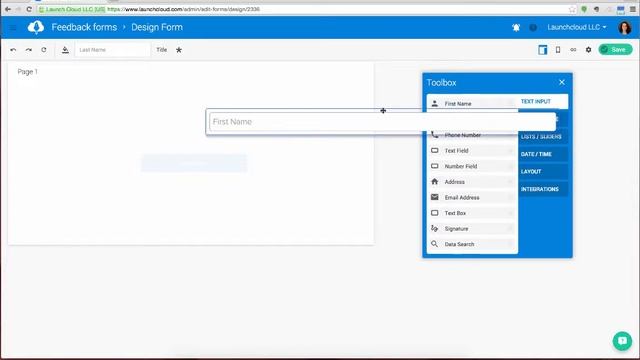Open form settings gear icon
640x360 pixels.
coord(588,50)
